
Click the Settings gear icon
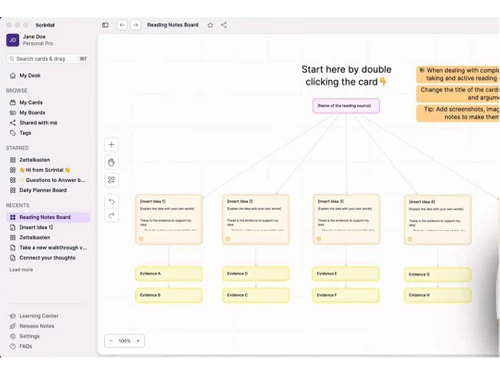(x=13, y=336)
